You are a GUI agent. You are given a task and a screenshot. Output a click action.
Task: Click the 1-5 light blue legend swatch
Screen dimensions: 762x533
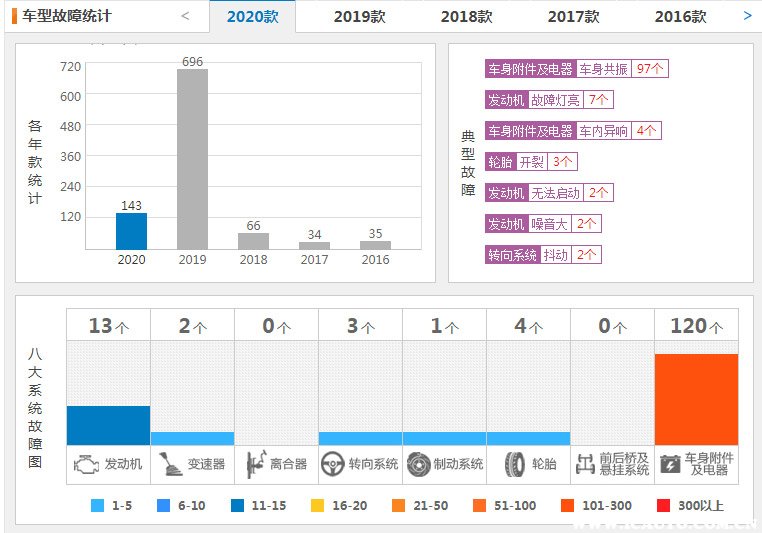click(97, 506)
